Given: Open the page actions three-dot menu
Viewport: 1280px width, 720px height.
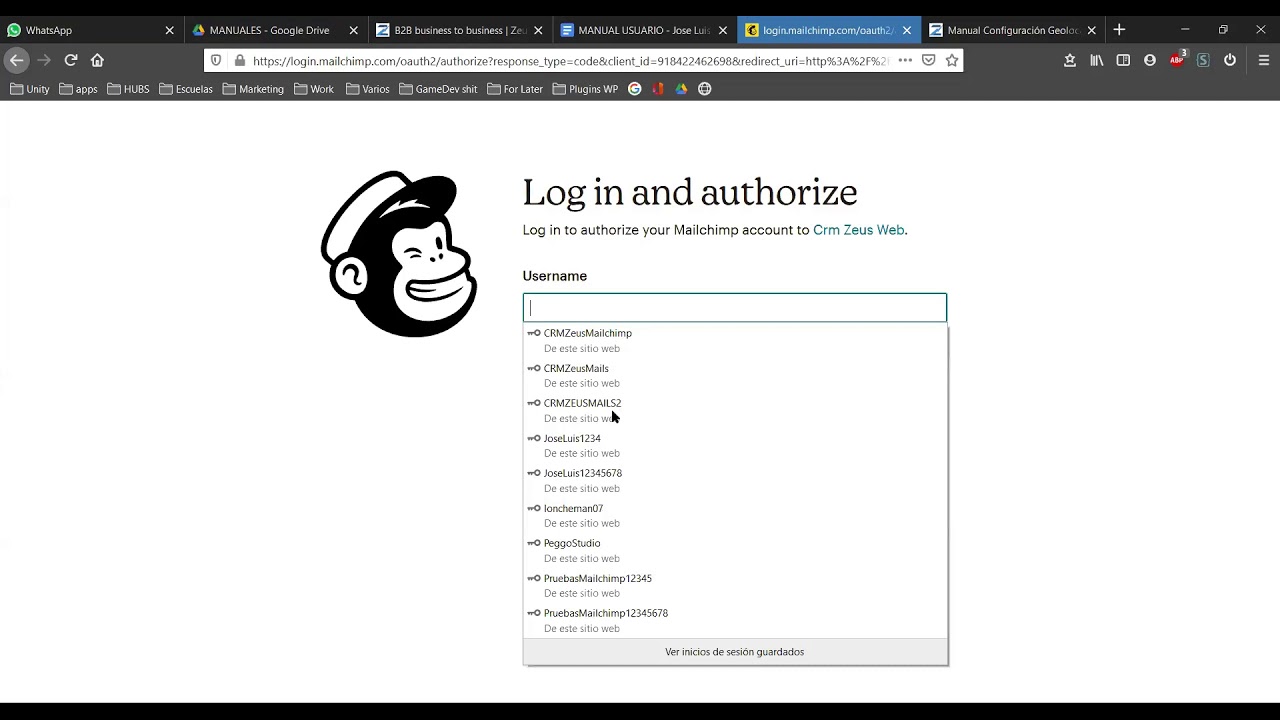Looking at the screenshot, I should (x=905, y=60).
